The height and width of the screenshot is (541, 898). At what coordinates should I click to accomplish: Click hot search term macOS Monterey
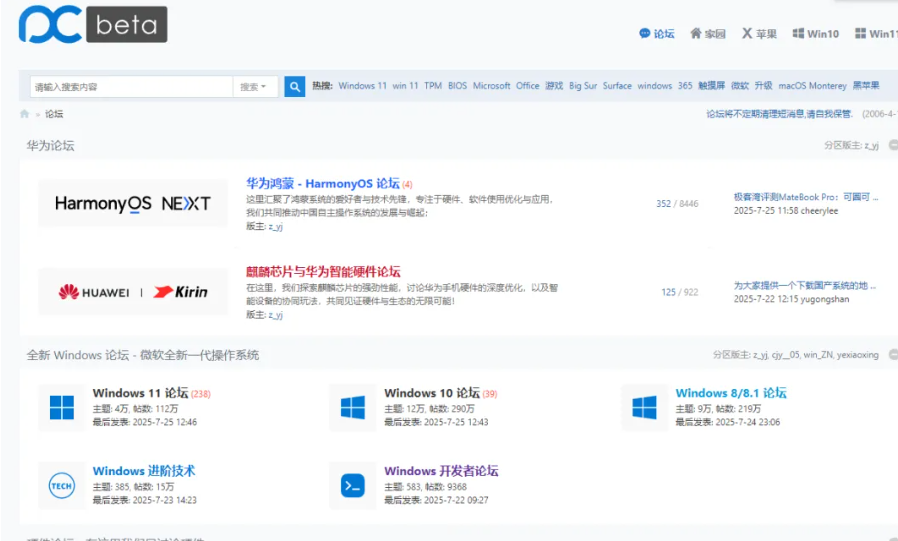pyautogui.click(x=812, y=86)
